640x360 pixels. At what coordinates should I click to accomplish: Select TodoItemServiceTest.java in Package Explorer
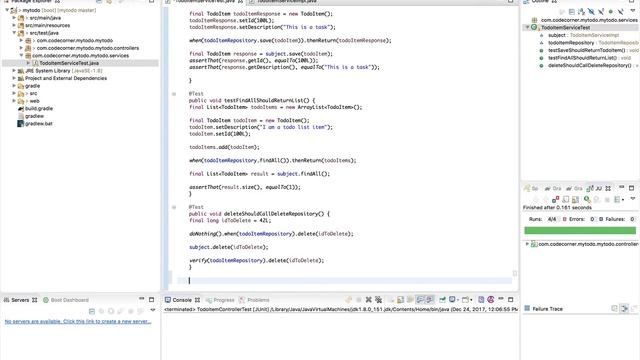pos(69,63)
